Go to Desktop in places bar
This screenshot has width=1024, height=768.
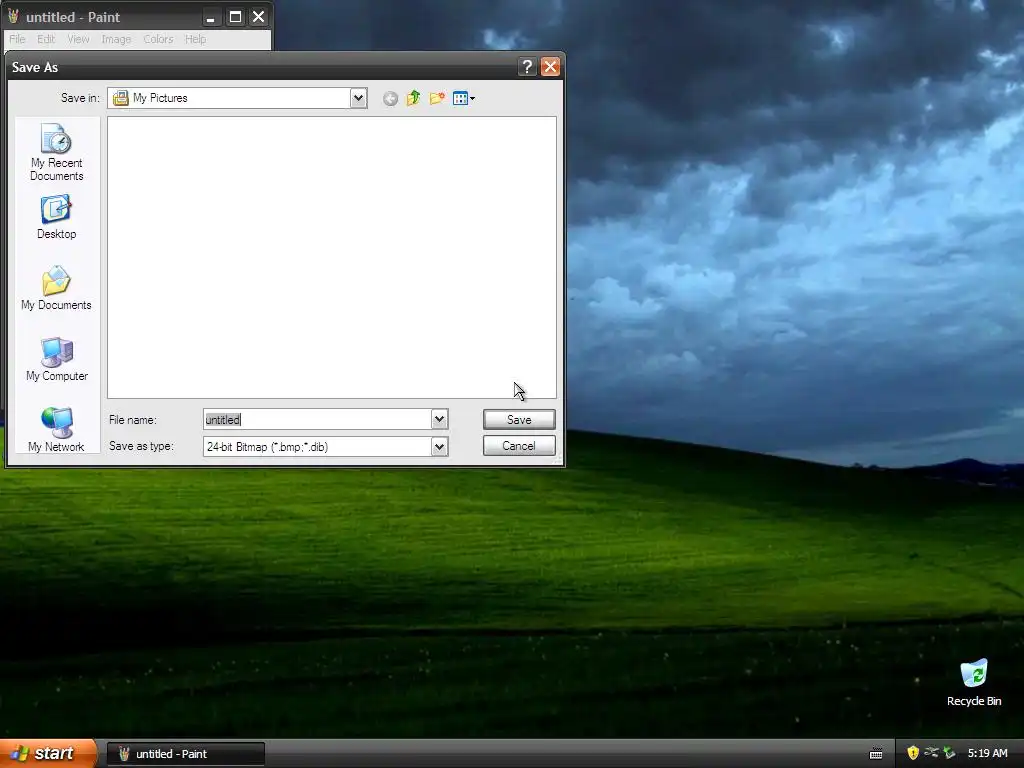click(x=57, y=217)
